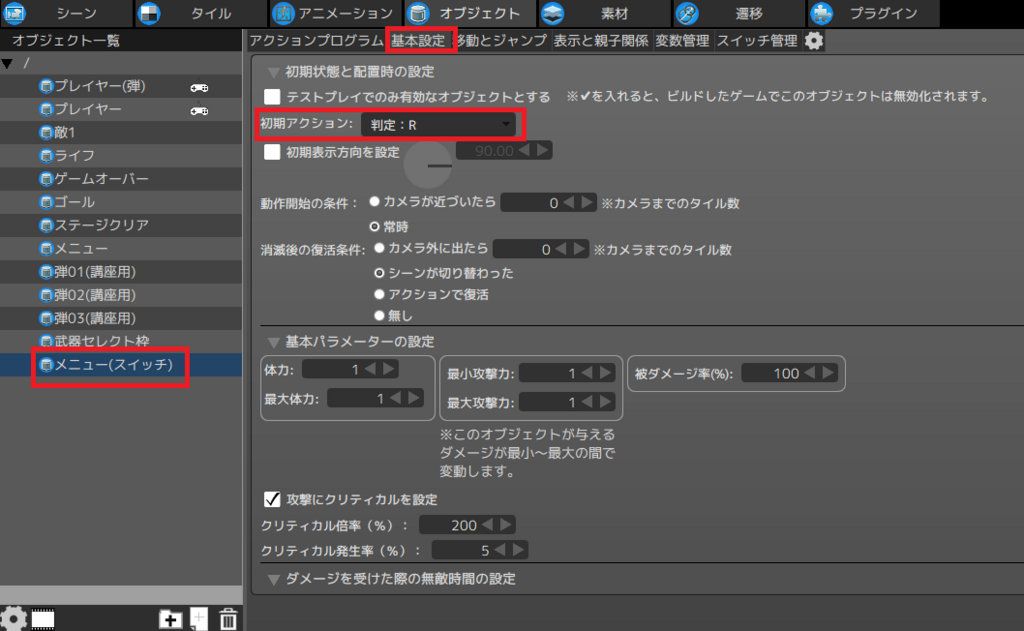Viewport: 1024px width, 631px height.
Task: Click gamepad icon next to プレイヤー
Action: point(199,111)
